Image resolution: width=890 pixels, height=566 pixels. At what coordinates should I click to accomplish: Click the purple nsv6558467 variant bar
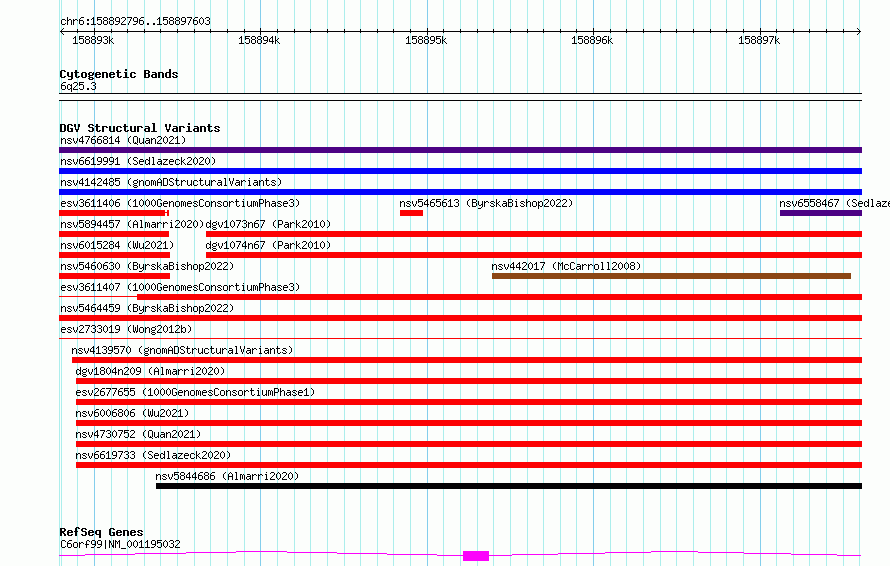click(821, 213)
